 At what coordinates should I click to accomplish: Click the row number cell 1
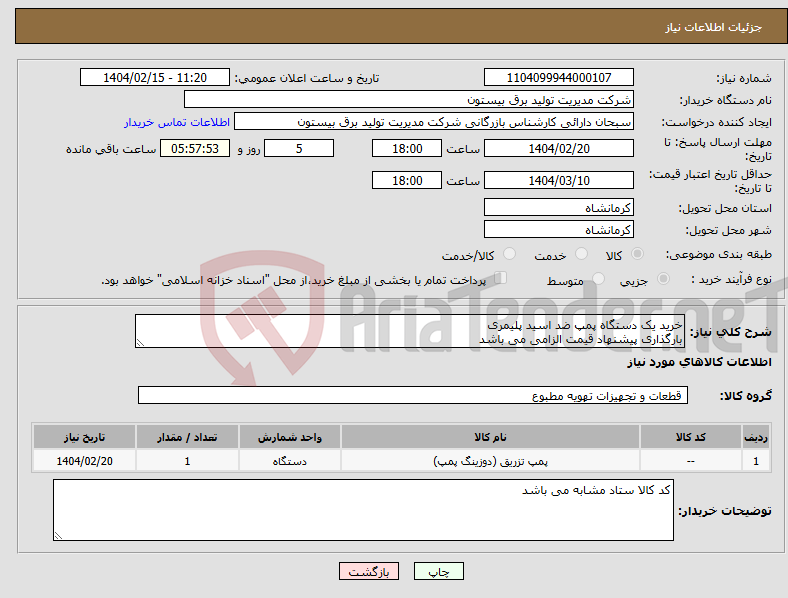(756, 461)
